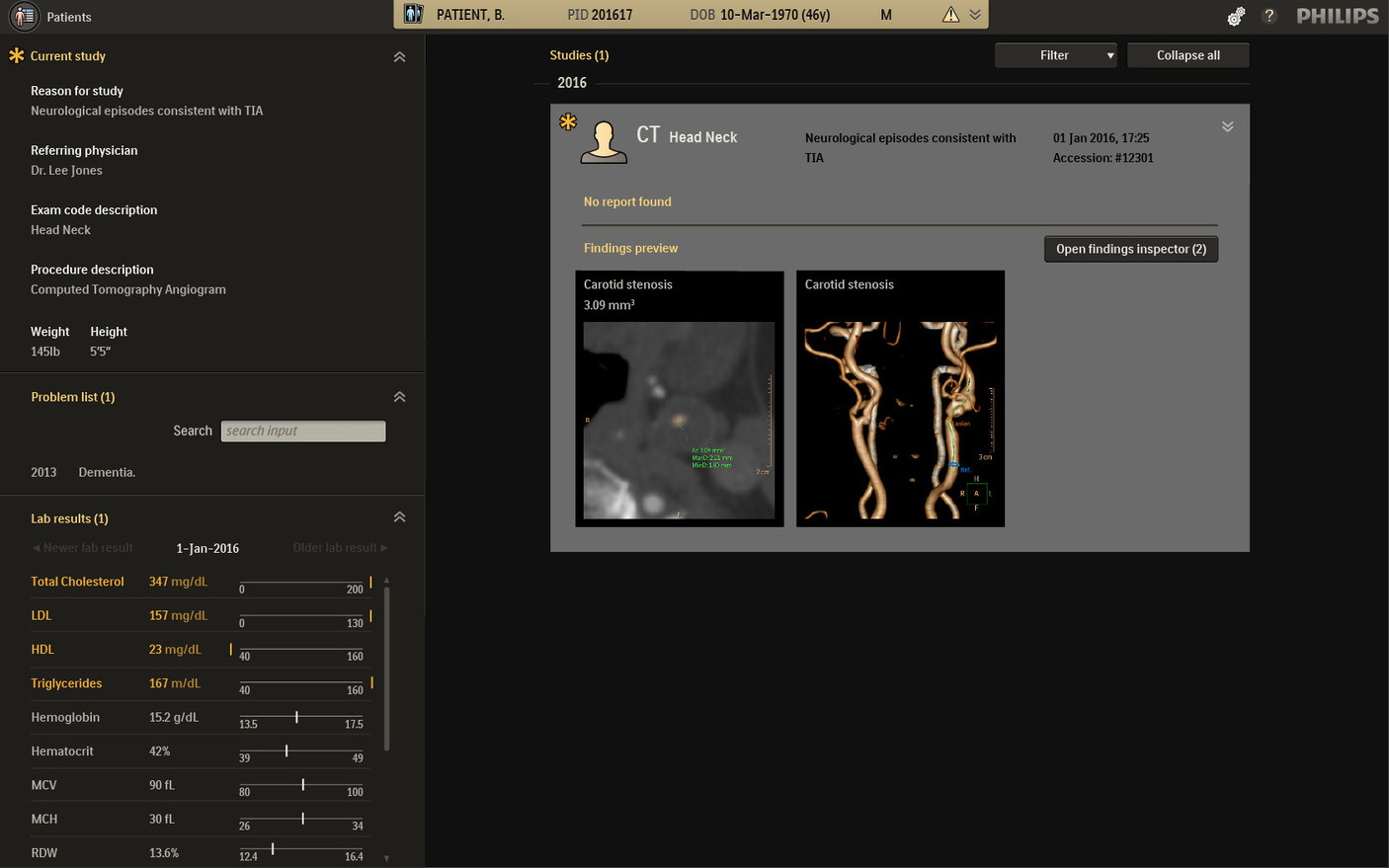Open application settings via the gear icon
Viewport: 1389px width, 868px height.
[1236, 16]
